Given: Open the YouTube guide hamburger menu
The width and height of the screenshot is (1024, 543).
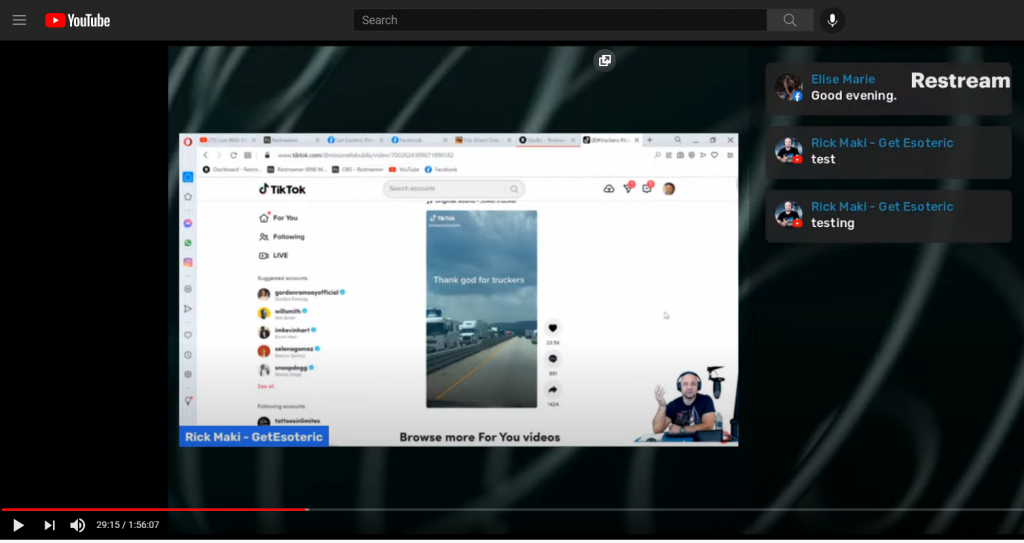Looking at the screenshot, I should (x=19, y=20).
